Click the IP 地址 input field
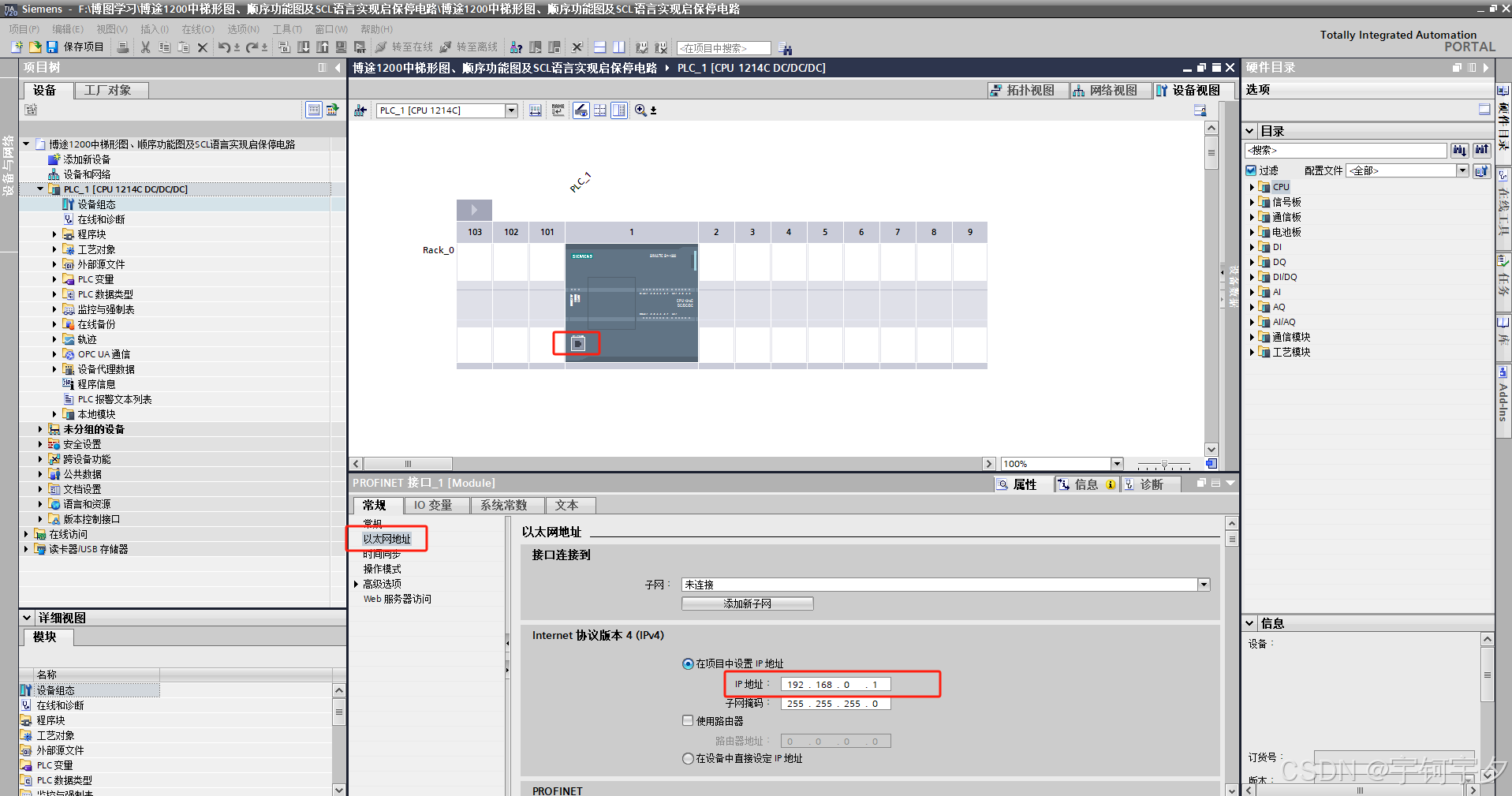1512x796 pixels. pos(835,685)
